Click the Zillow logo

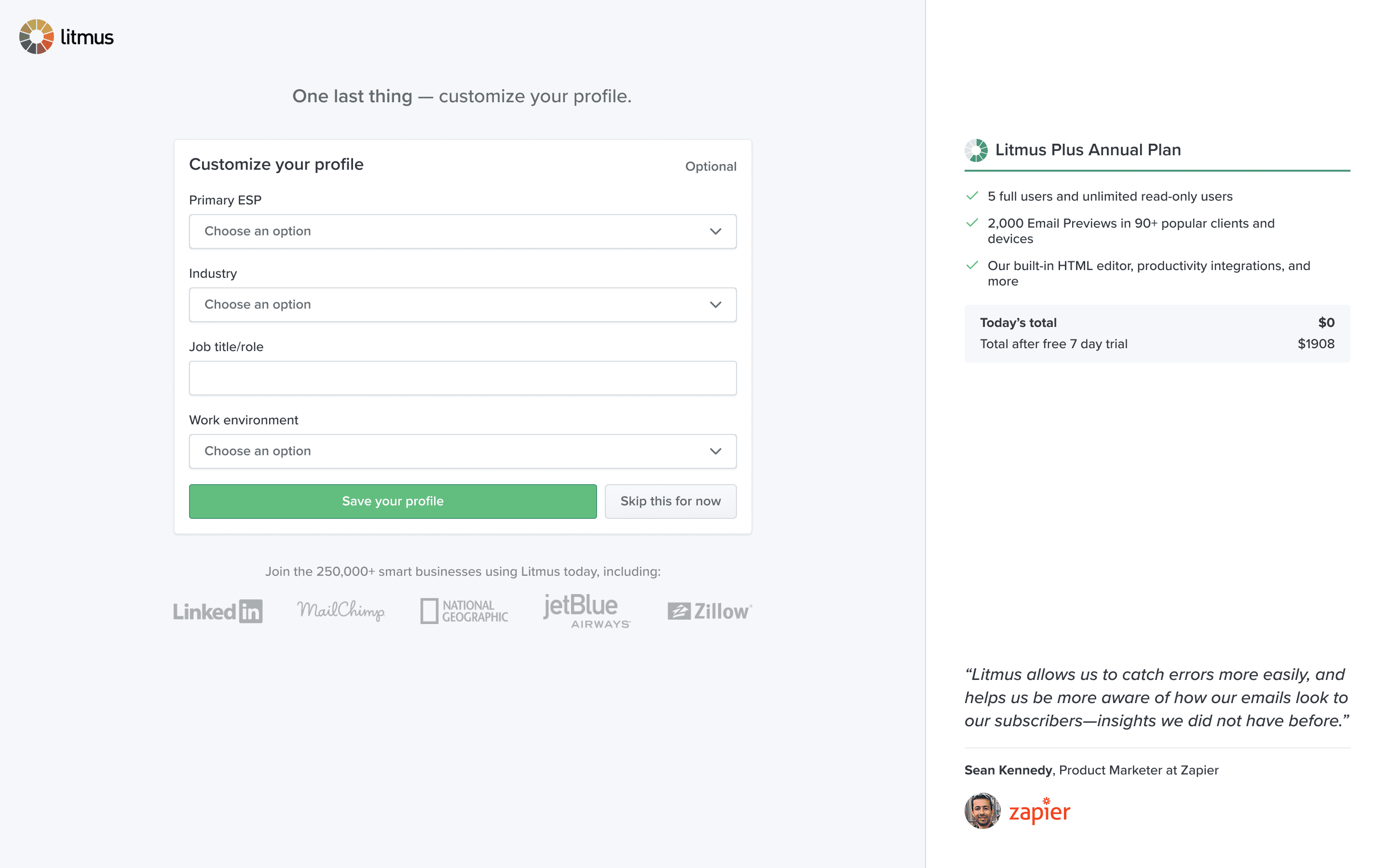(709, 611)
